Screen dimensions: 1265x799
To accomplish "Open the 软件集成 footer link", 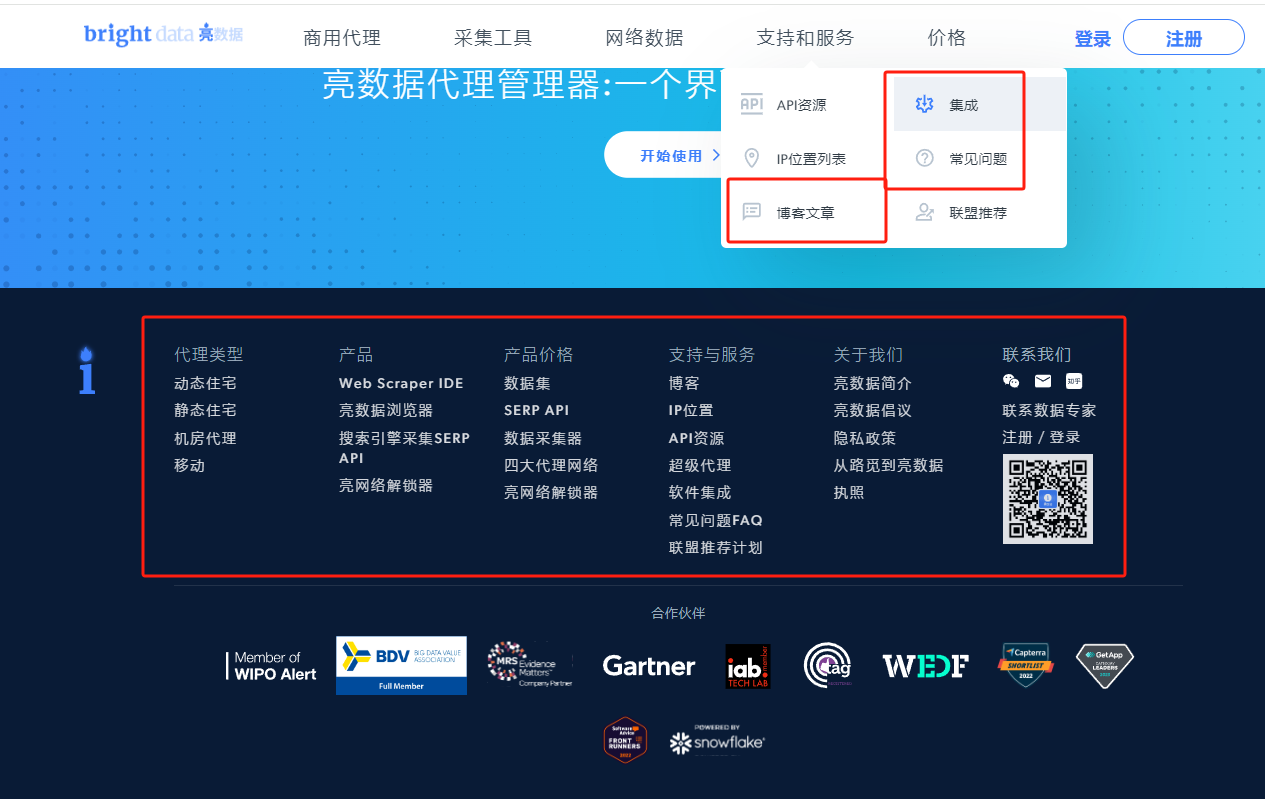I will tap(700, 492).
